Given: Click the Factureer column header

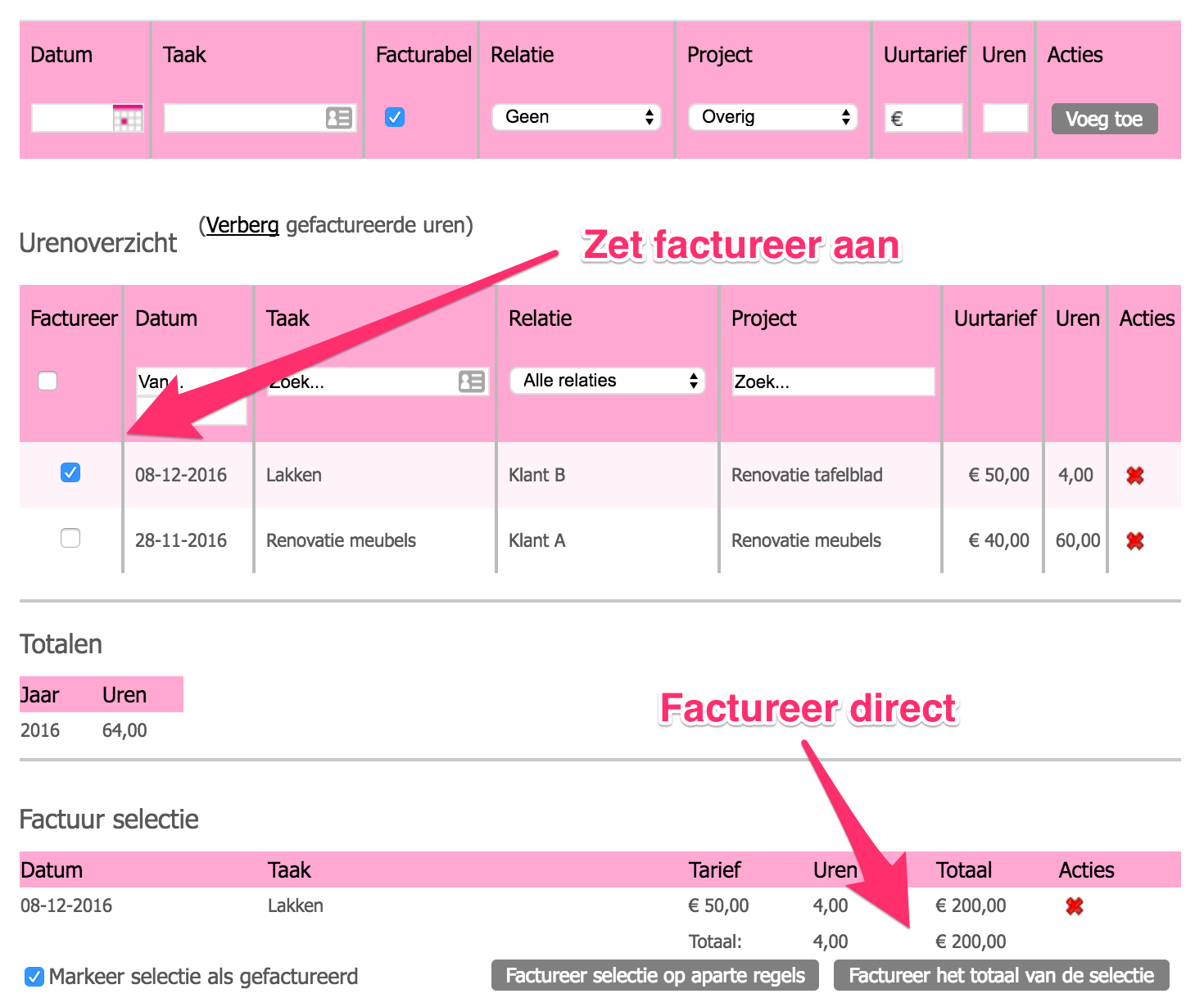Looking at the screenshot, I should tap(74, 318).
